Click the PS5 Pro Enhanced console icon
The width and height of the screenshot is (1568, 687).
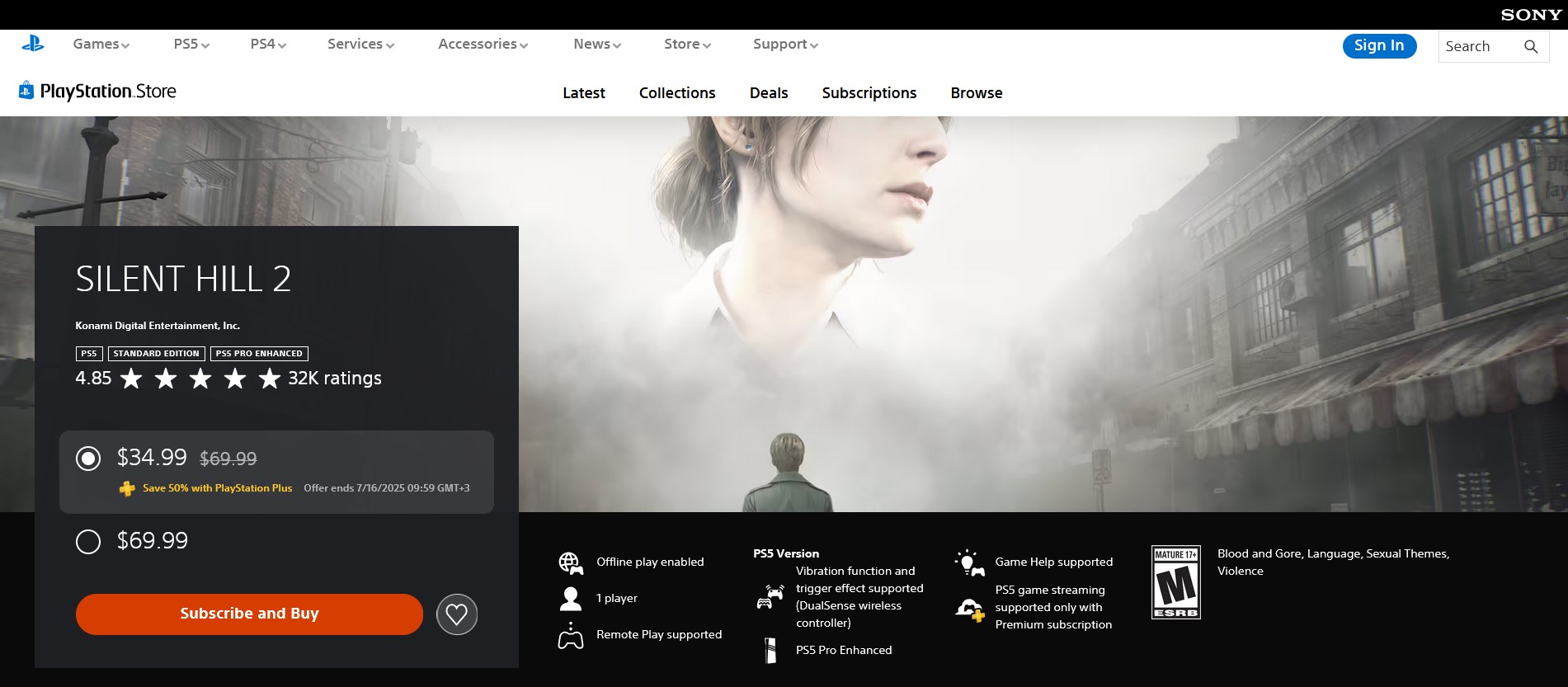(x=770, y=651)
